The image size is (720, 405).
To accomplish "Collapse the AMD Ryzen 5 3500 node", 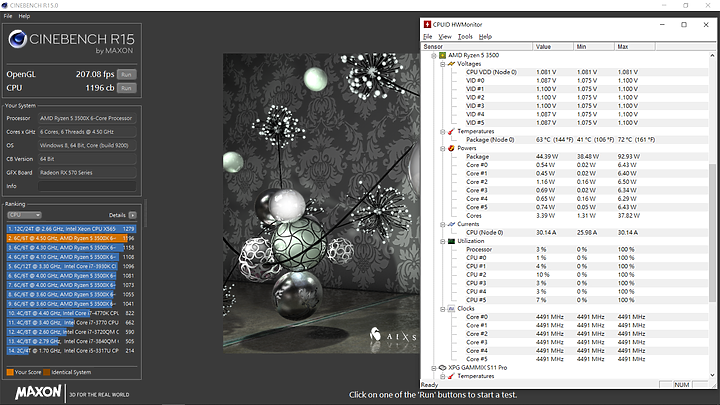I will 433,56.
